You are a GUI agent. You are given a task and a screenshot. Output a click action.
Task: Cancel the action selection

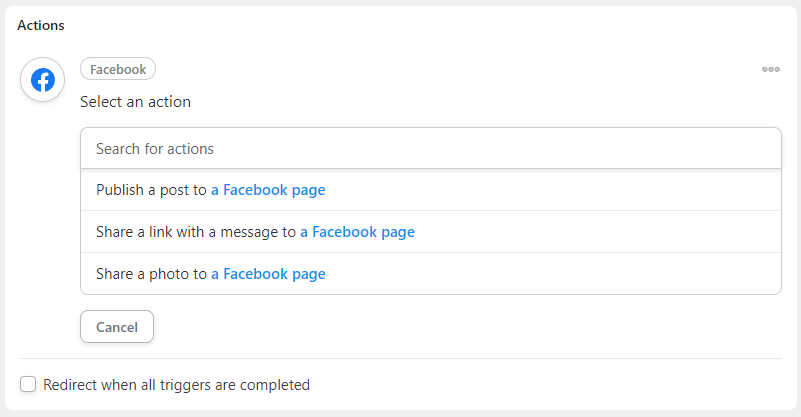tap(117, 327)
